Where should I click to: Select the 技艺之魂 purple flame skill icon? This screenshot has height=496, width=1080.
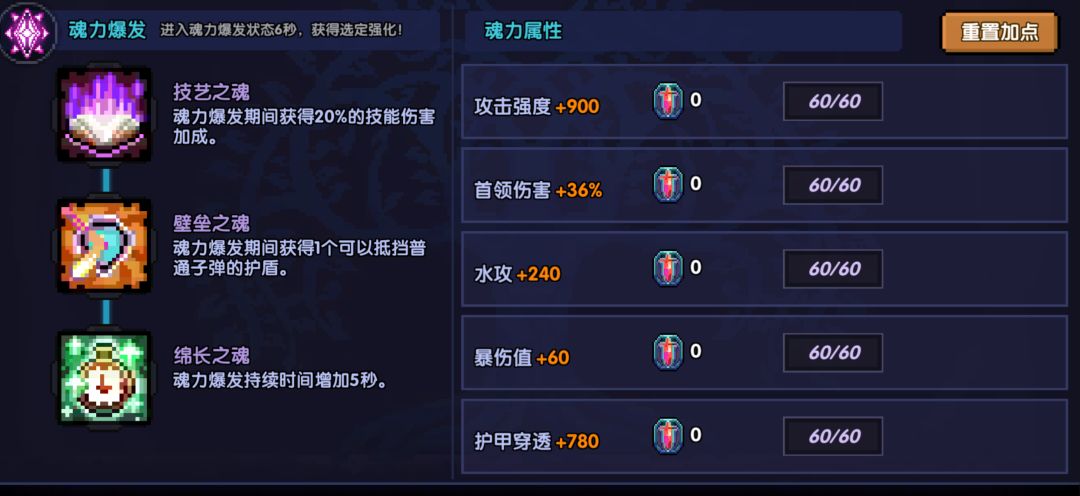pyautogui.click(x=103, y=114)
